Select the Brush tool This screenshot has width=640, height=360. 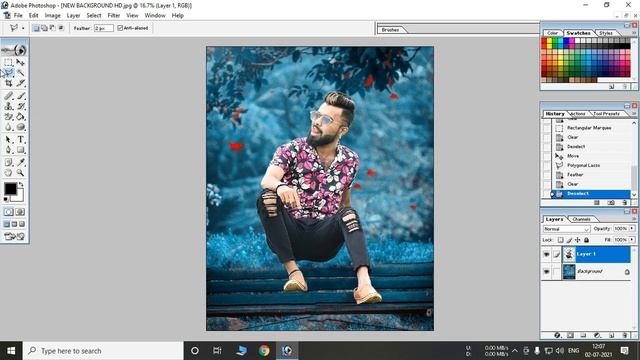(20, 96)
